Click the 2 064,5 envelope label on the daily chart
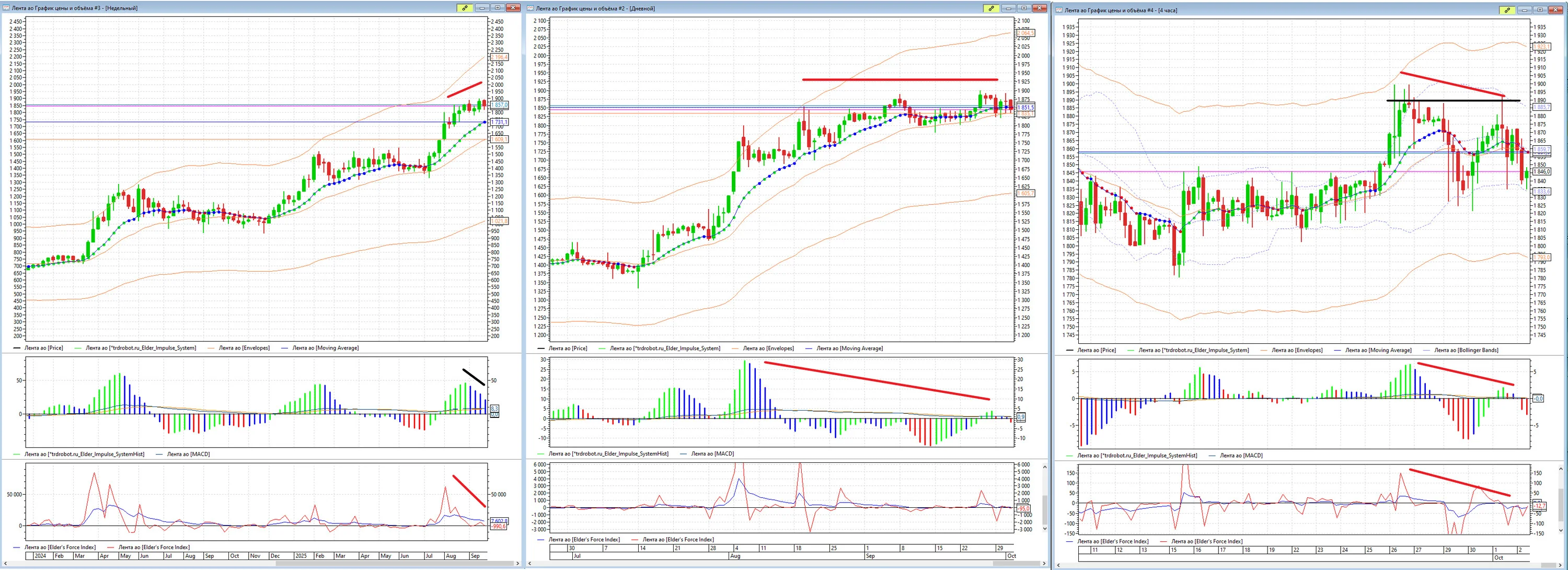The height and width of the screenshot is (570, 1568). click(x=1025, y=33)
